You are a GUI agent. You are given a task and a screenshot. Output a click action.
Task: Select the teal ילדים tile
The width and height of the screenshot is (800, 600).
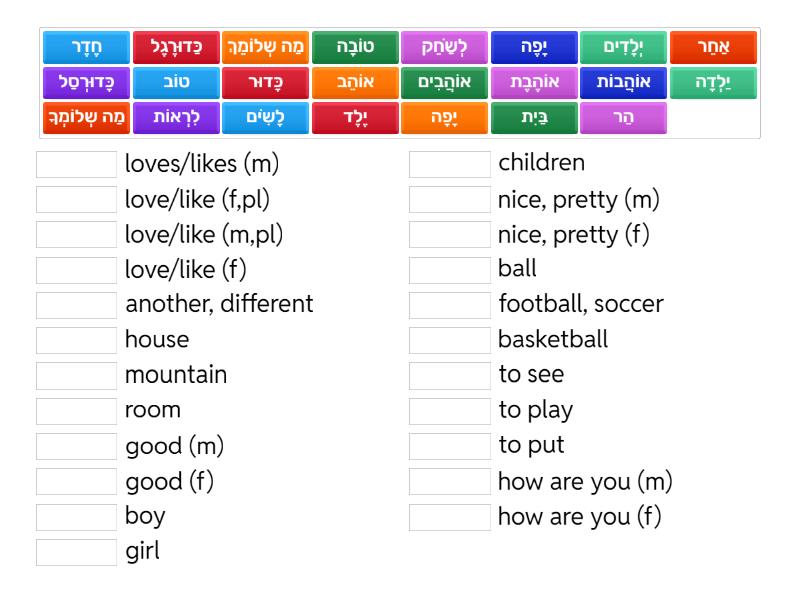tap(623, 47)
